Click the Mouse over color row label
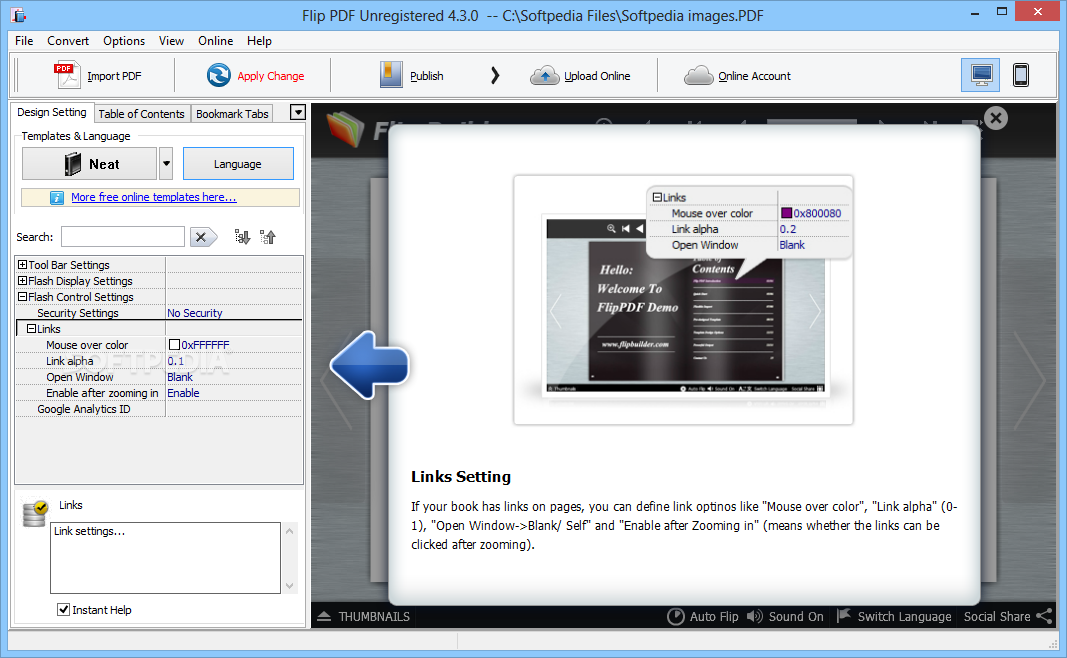1067x658 pixels. pos(87,345)
